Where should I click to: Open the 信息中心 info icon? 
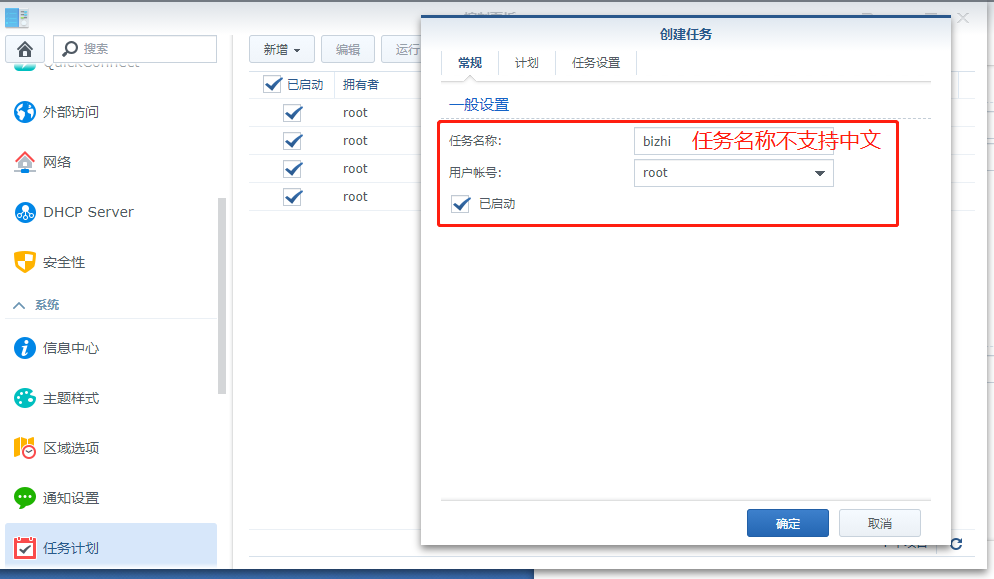(22, 348)
